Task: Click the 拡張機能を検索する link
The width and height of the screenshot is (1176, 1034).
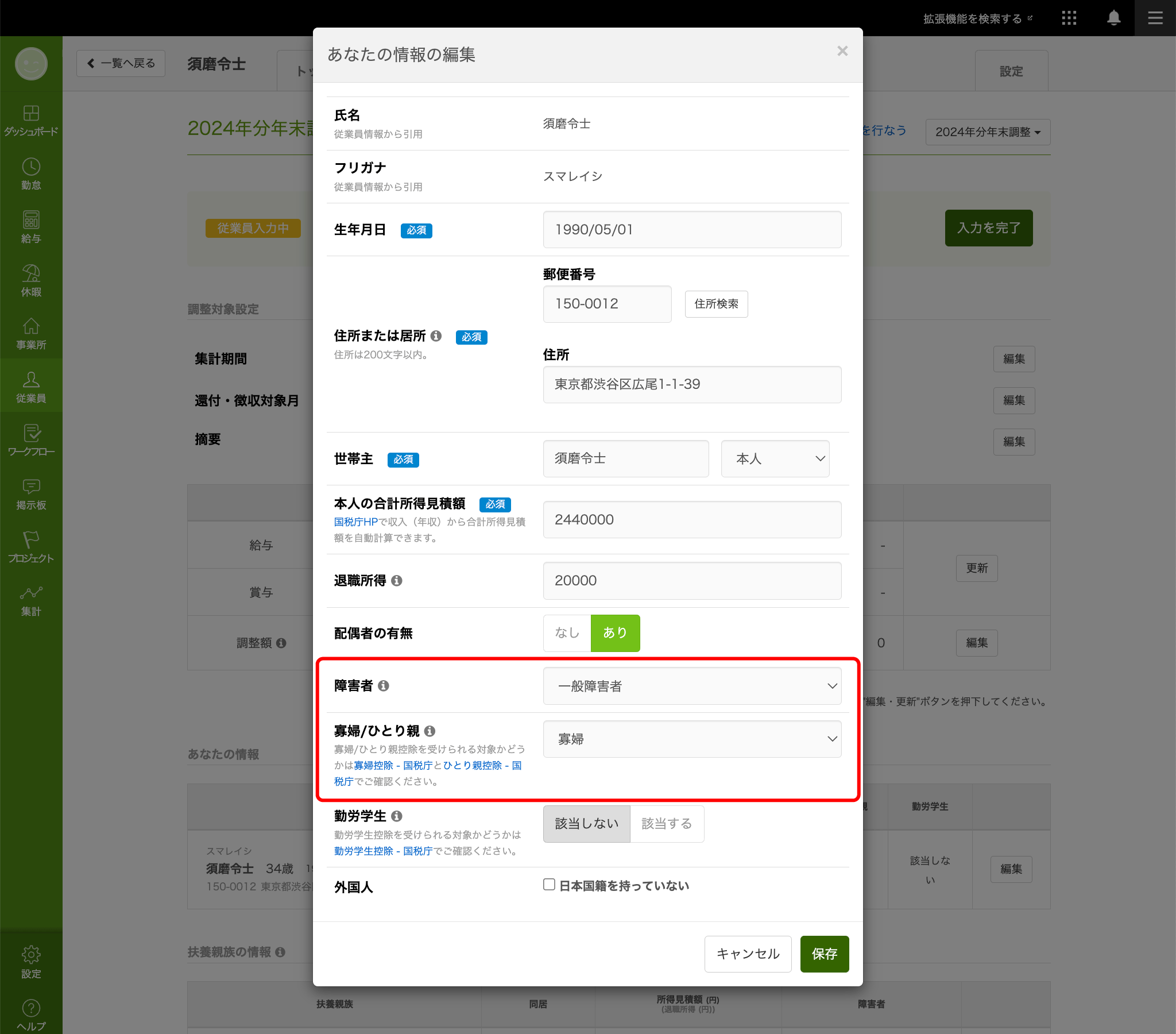Action: click(x=977, y=18)
